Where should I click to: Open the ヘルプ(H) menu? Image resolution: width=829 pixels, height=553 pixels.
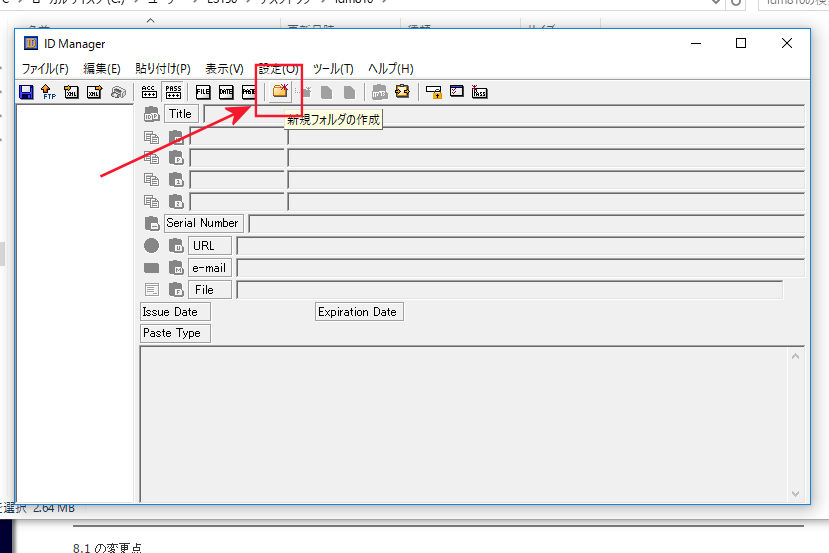coord(391,69)
